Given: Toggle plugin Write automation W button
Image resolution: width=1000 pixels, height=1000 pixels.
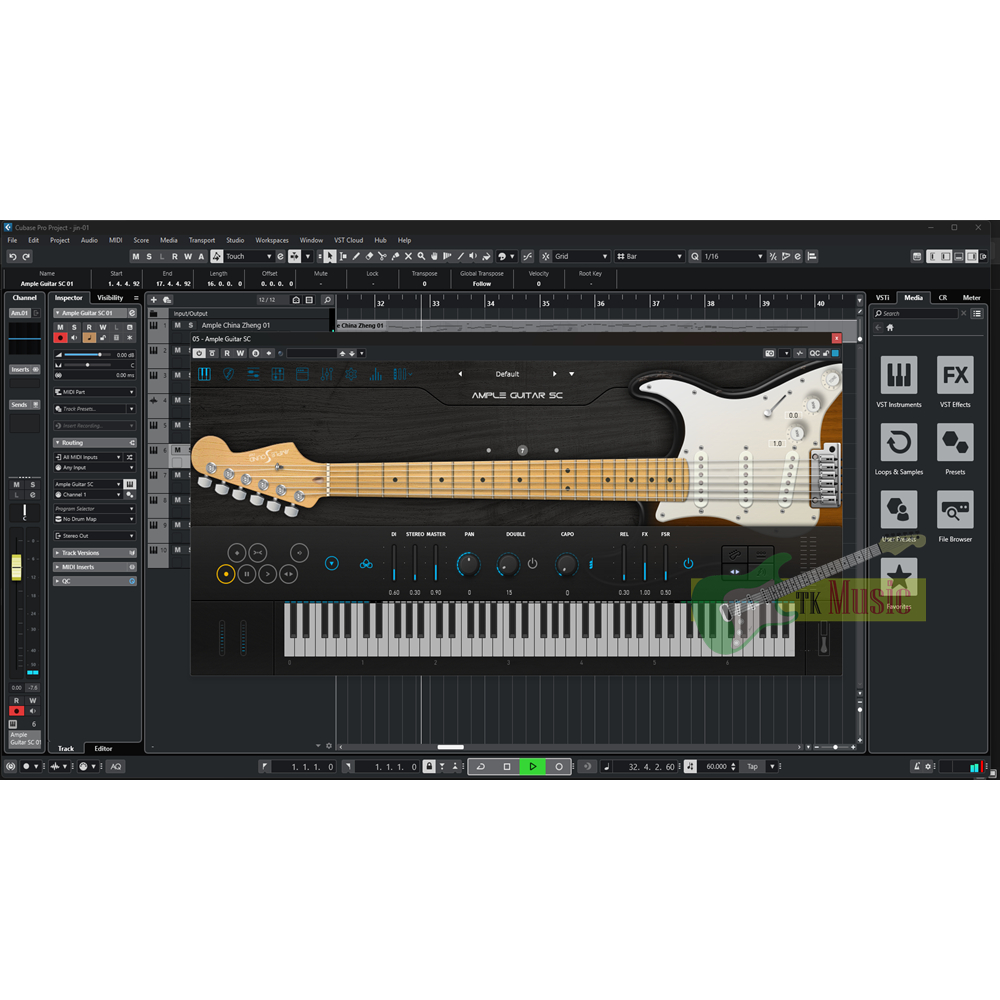Looking at the screenshot, I should 240,353.
